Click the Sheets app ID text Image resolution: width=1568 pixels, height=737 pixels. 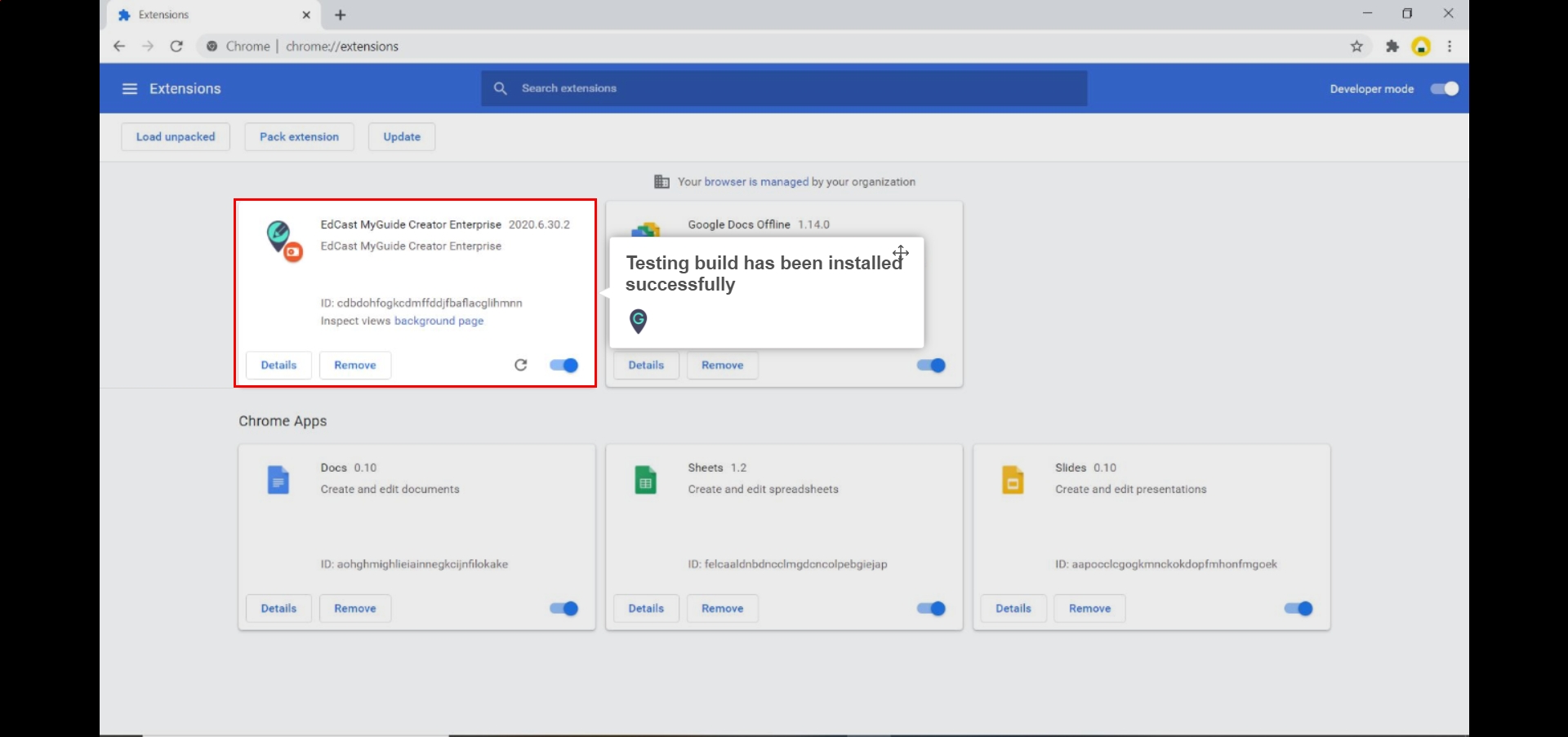pos(787,564)
